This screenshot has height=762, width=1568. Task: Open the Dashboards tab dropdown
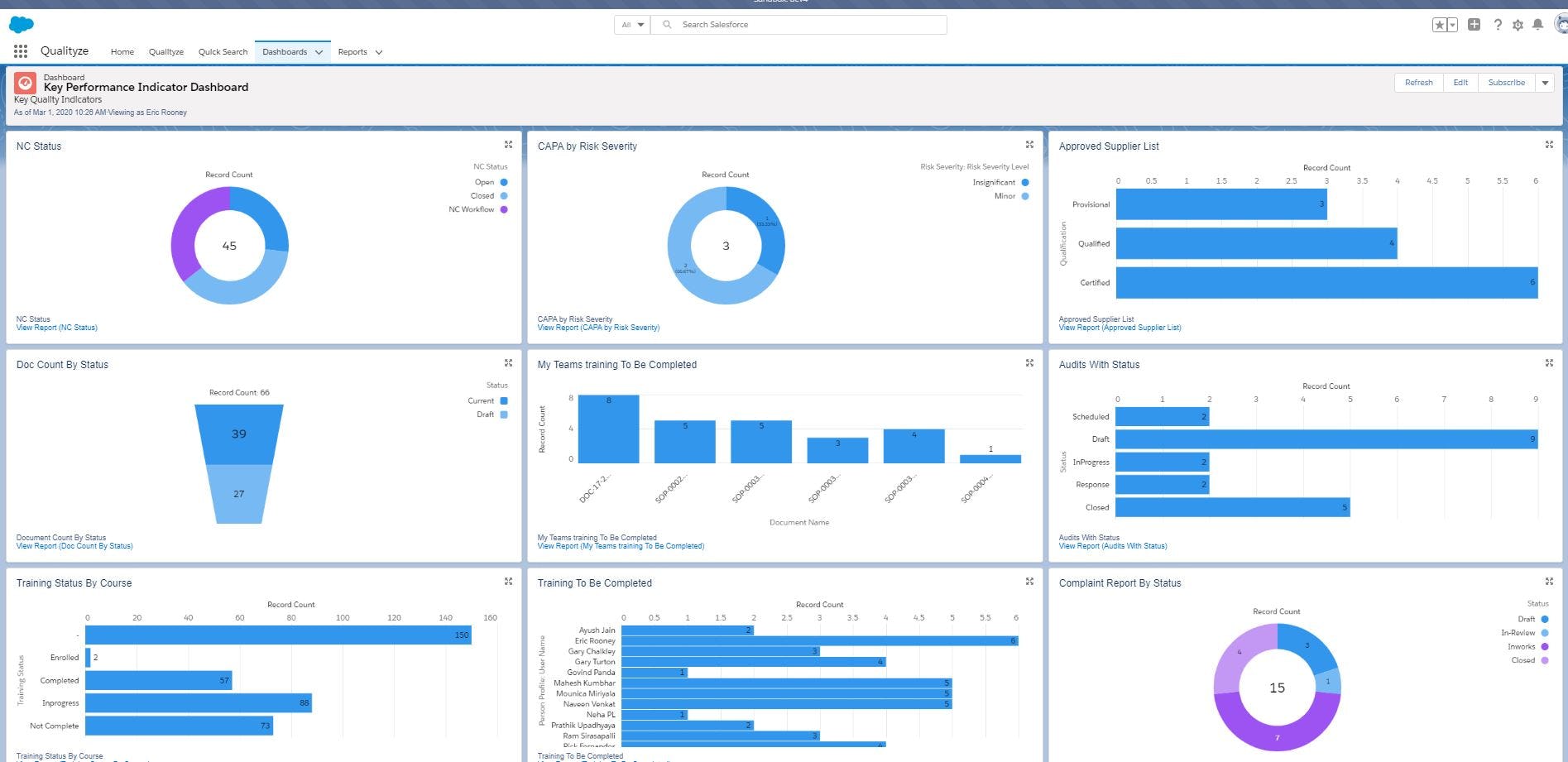(319, 51)
